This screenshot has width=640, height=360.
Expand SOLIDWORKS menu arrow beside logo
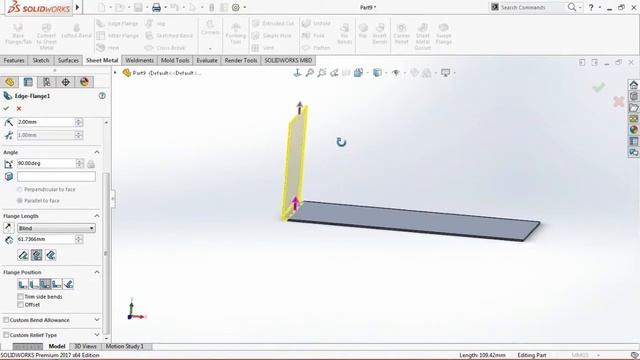pos(77,7)
